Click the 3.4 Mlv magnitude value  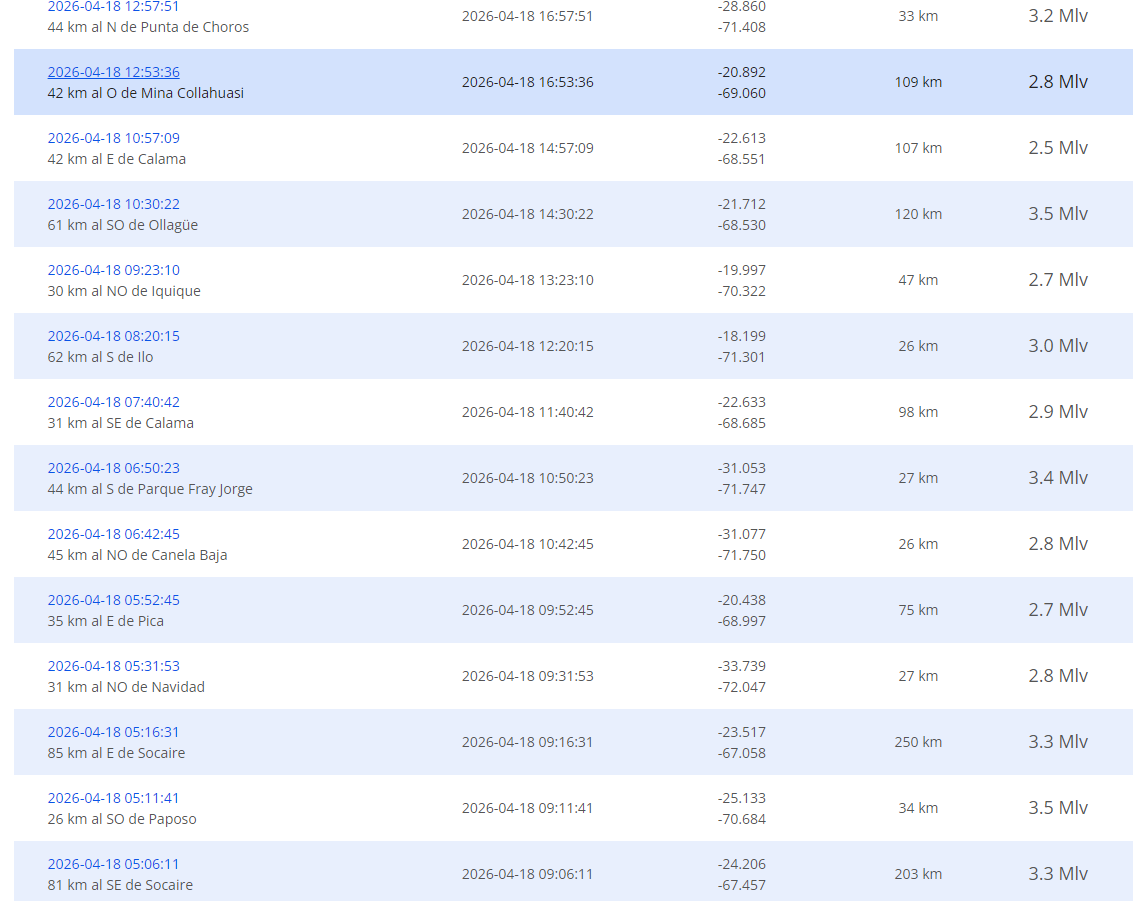tap(1058, 478)
